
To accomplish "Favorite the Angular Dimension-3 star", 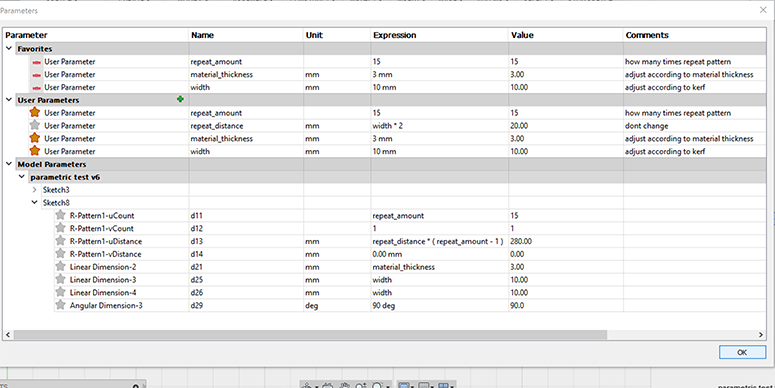I will (60, 305).
